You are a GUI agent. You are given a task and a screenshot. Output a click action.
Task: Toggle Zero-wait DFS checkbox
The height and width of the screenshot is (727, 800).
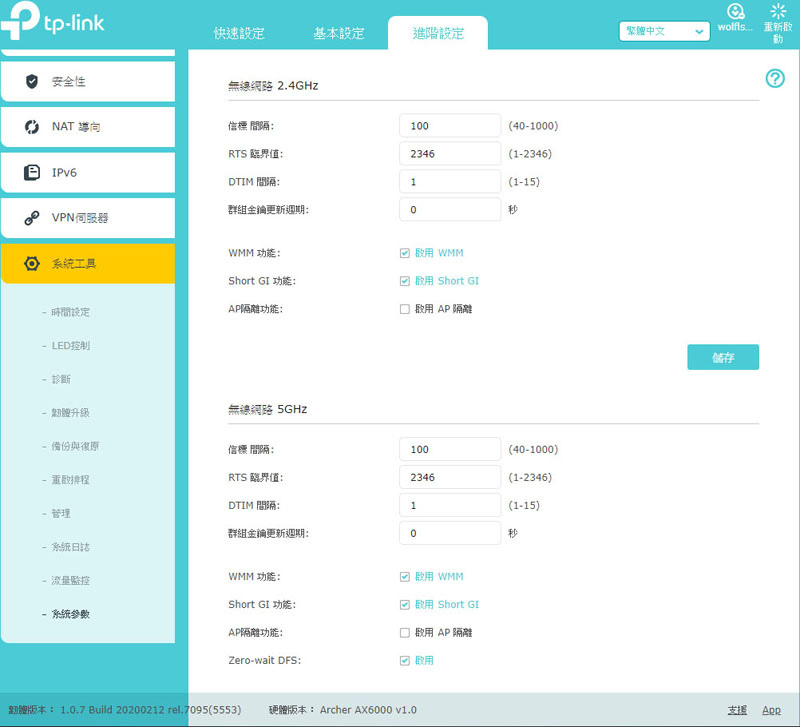click(x=405, y=660)
